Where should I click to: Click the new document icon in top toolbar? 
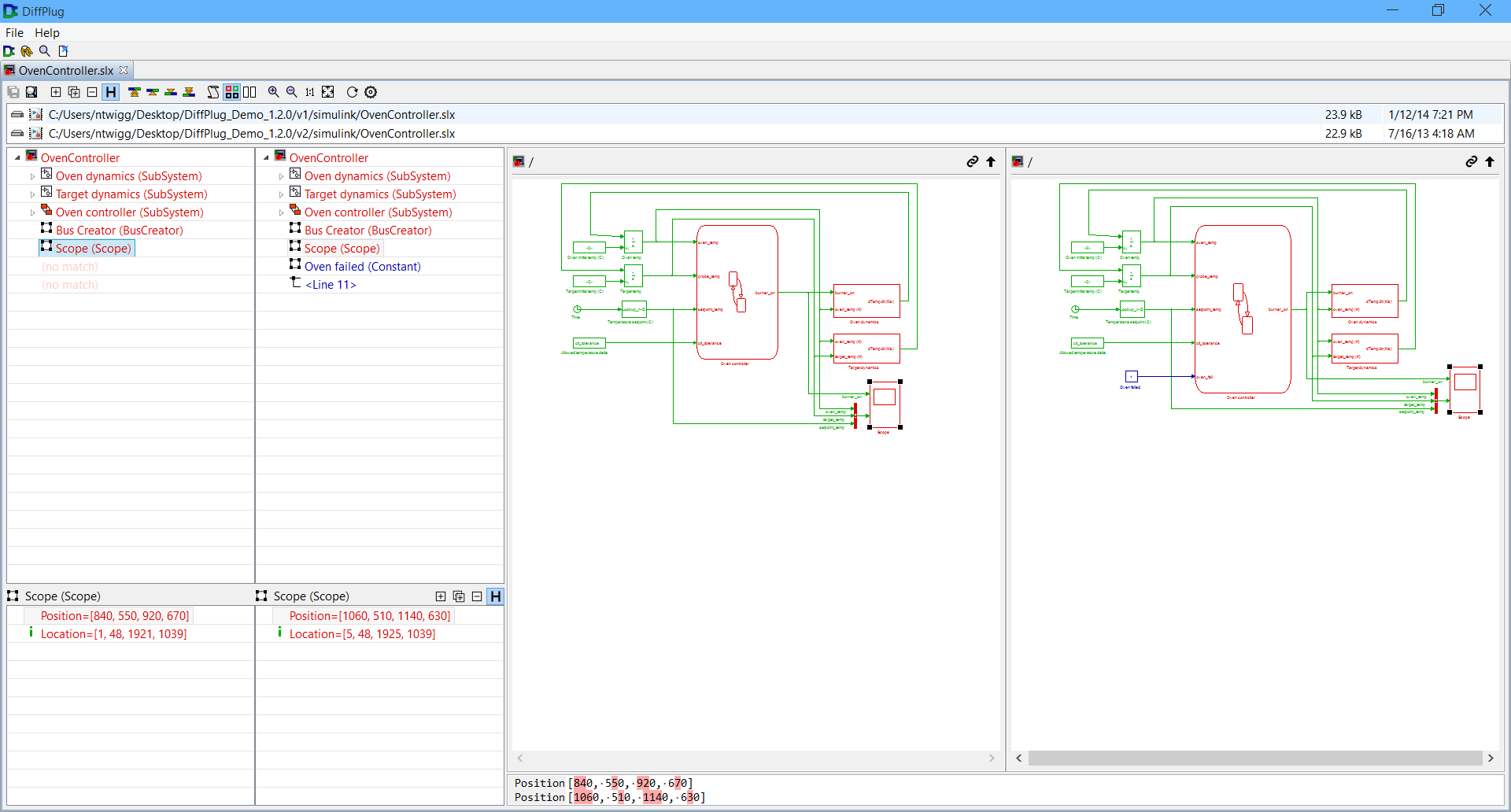(x=63, y=51)
